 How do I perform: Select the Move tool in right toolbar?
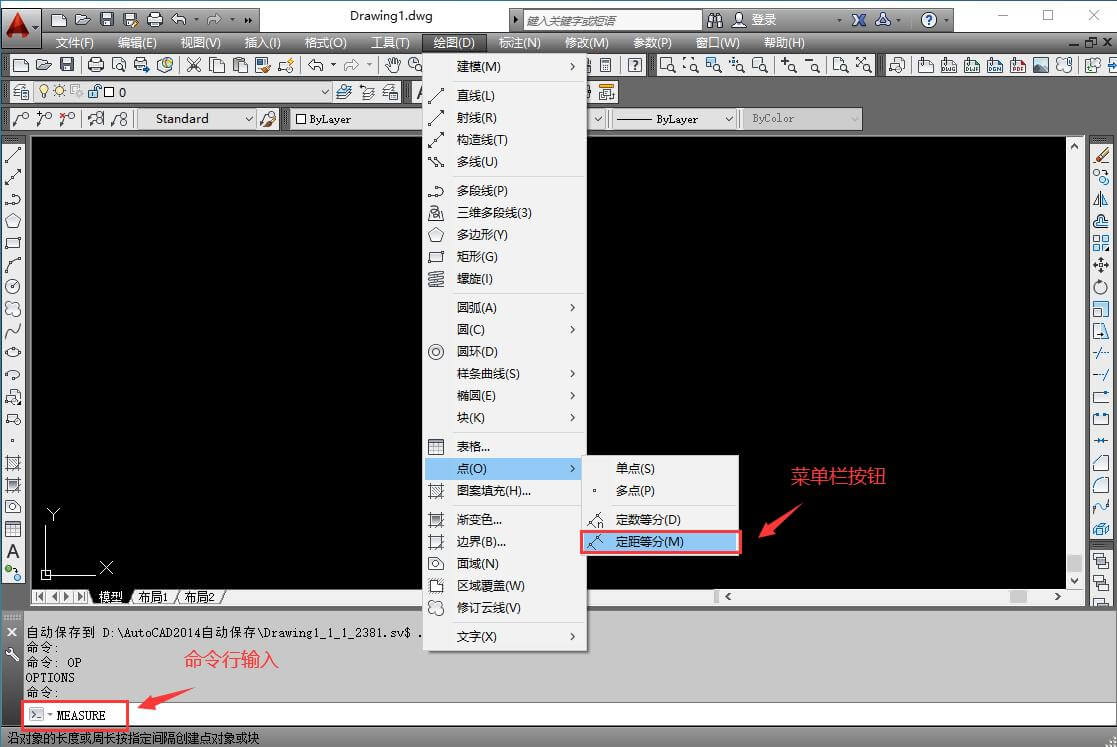(x=1101, y=265)
